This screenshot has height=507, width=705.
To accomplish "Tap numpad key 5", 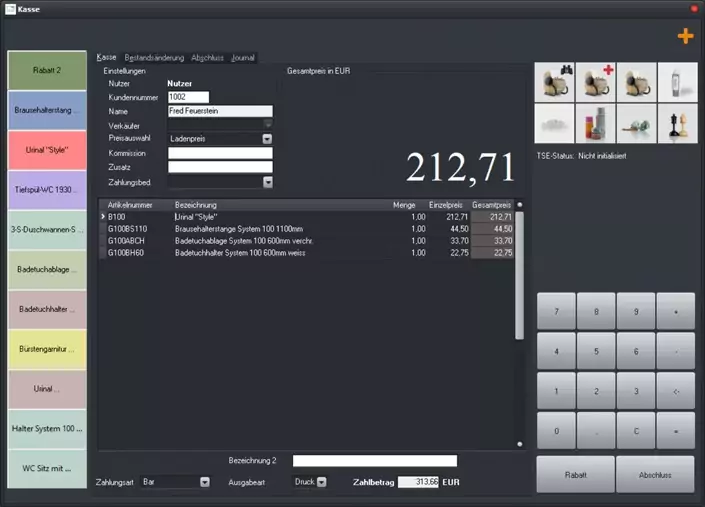I will 596,351.
